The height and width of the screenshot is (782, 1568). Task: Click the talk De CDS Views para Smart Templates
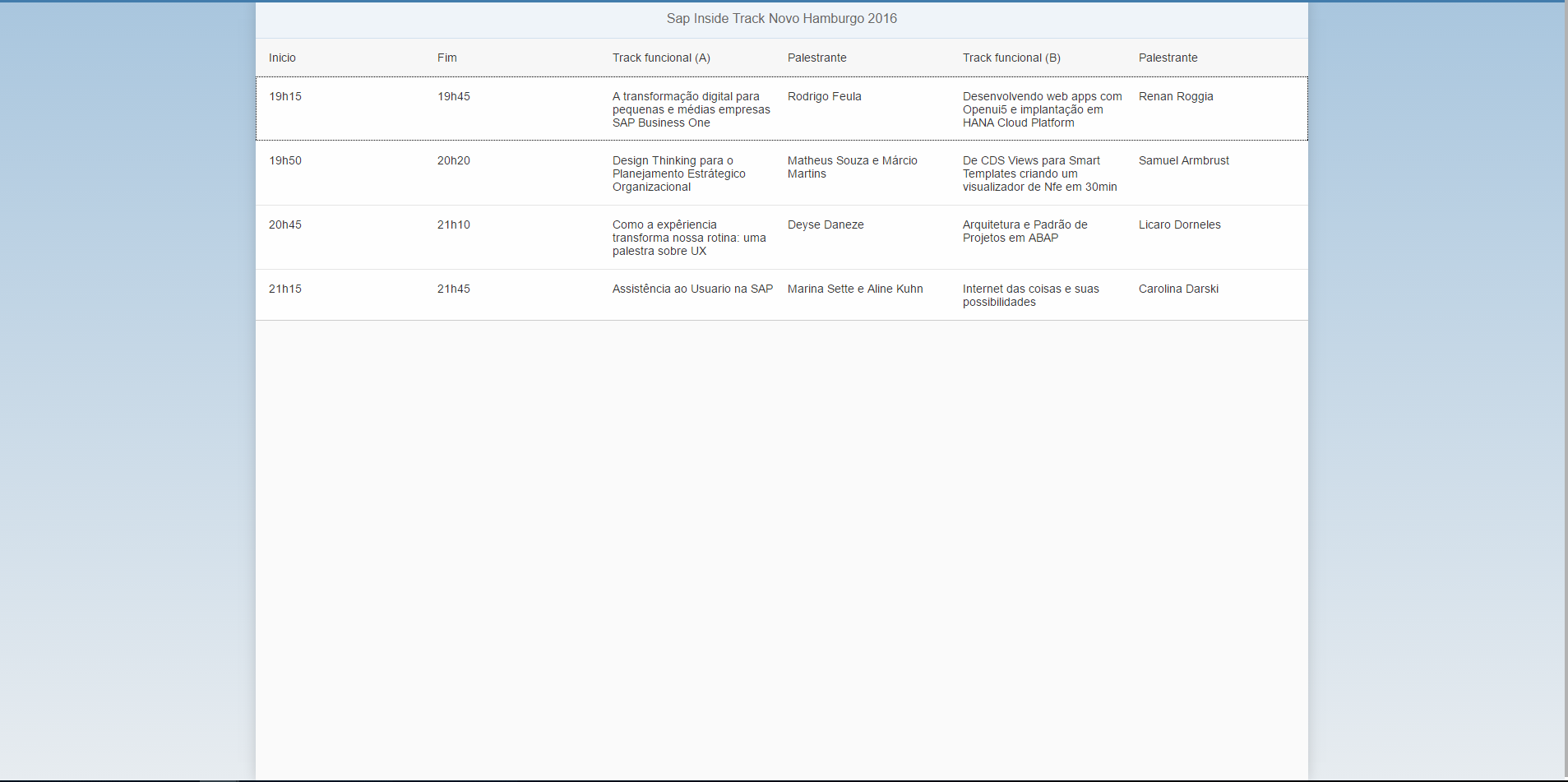point(1040,174)
